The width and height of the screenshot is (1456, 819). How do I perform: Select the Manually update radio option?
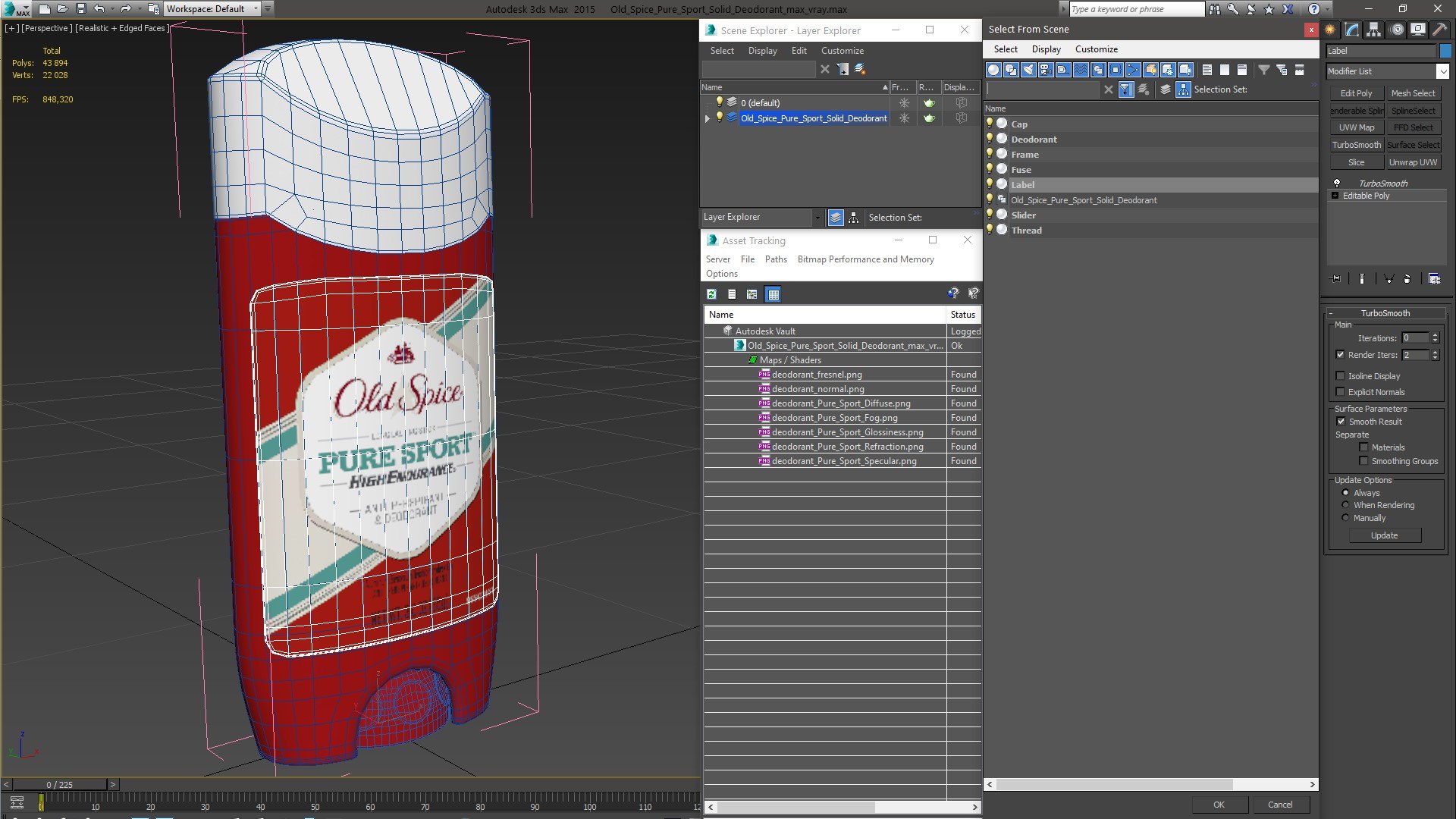pyautogui.click(x=1346, y=518)
